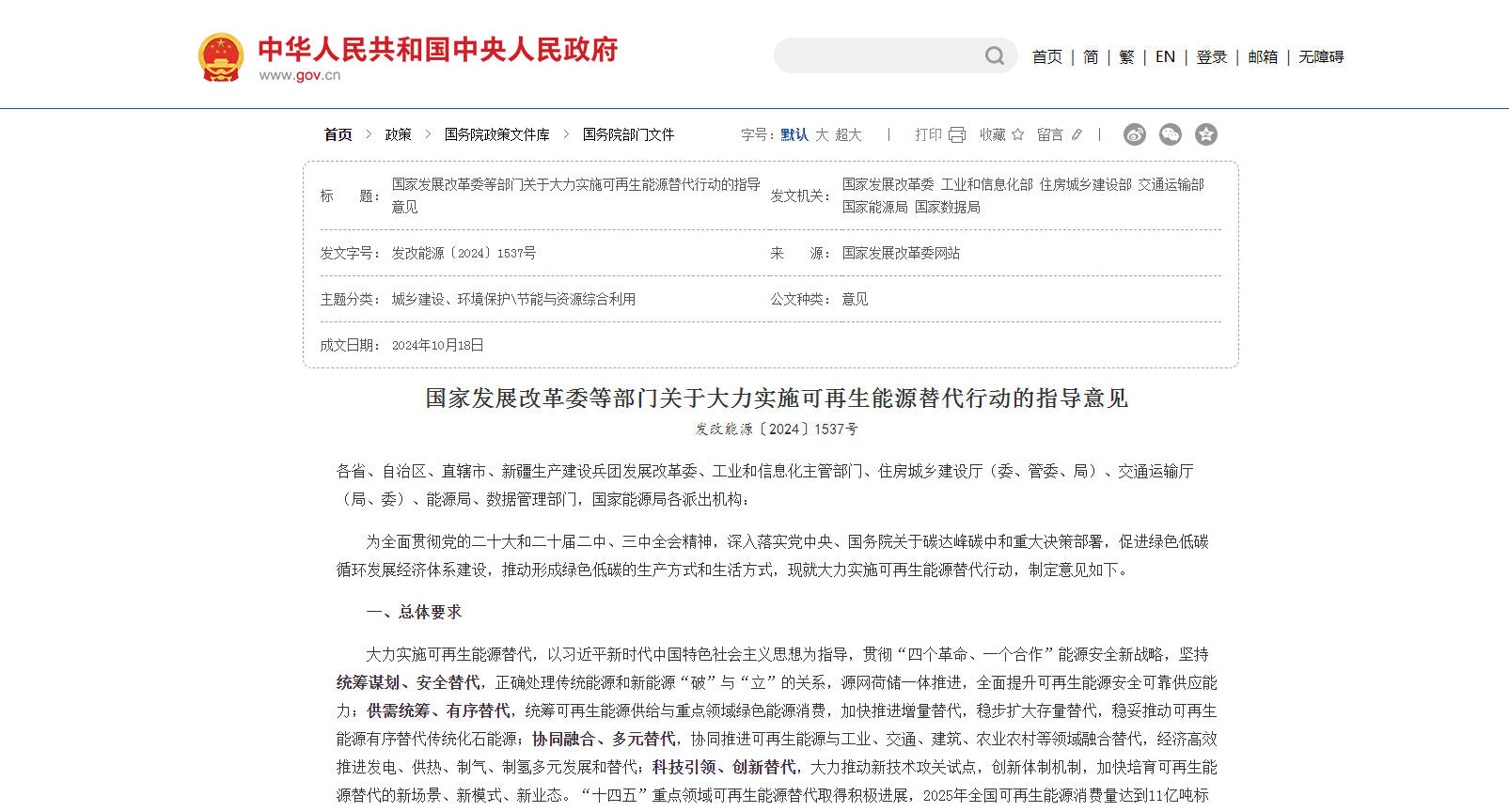This screenshot has width=1509, height=812.
Task: Go to 国务院政策文件库 breadcrumb
Action: point(496,135)
